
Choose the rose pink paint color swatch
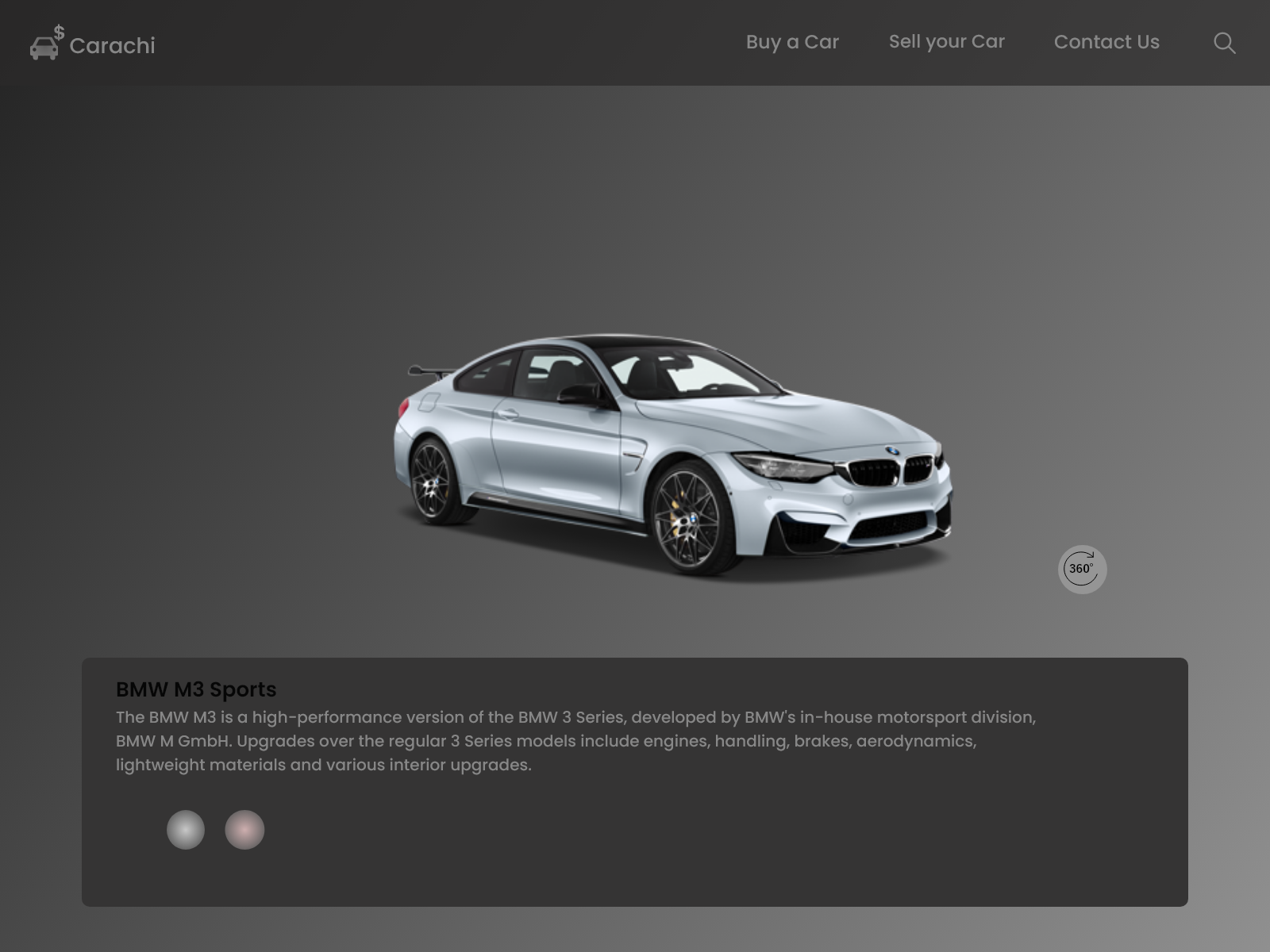click(244, 831)
